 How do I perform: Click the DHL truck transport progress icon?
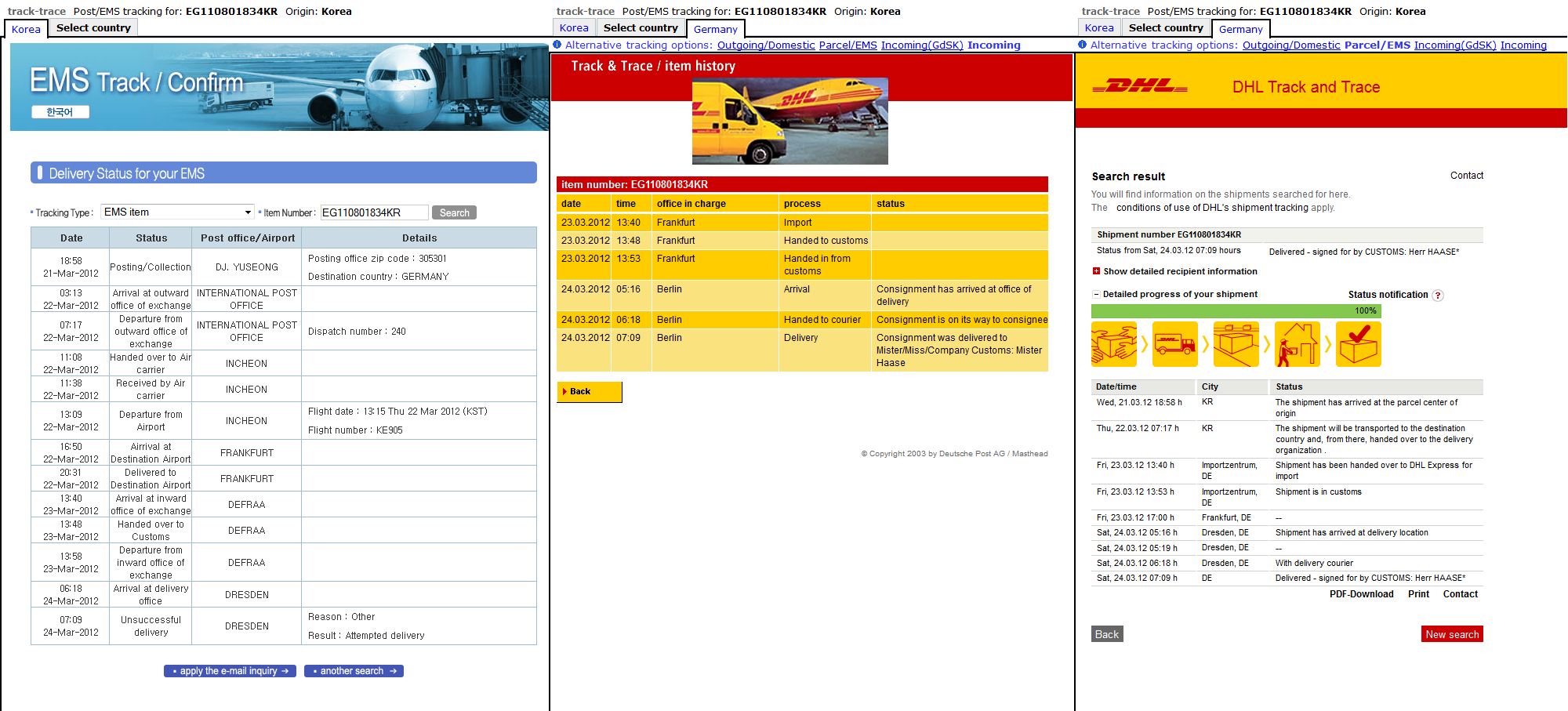(1174, 344)
